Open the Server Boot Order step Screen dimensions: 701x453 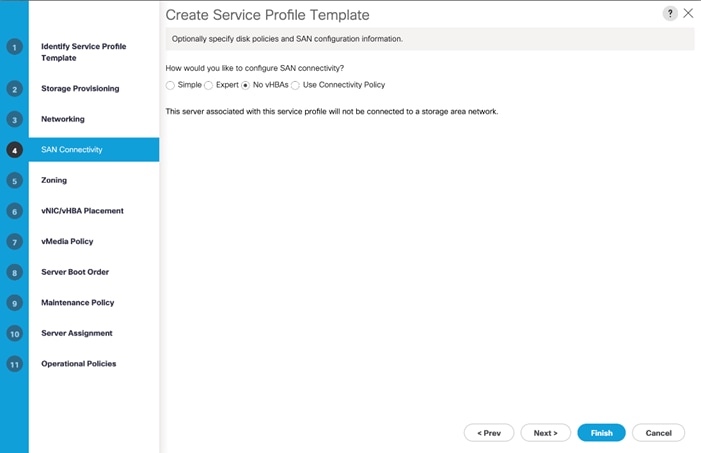pyautogui.click(x=75, y=272)
